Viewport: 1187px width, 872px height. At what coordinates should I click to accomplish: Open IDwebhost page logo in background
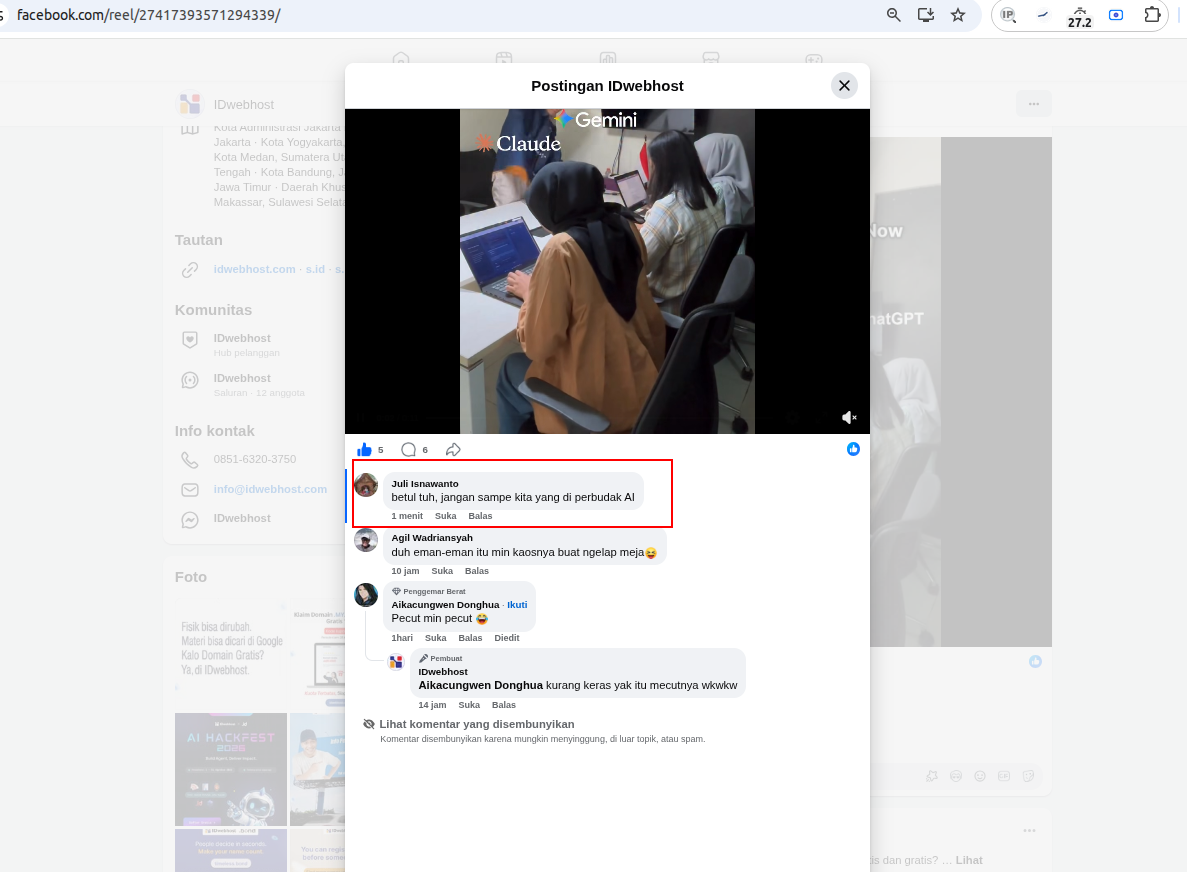(190, 104)
